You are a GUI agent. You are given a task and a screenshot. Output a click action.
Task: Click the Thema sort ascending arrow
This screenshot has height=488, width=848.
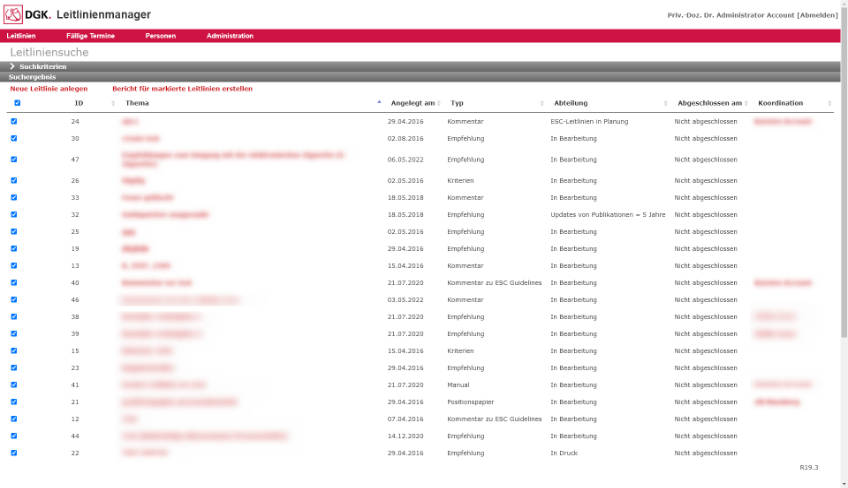pyautogui.click(x=379, y=102)
